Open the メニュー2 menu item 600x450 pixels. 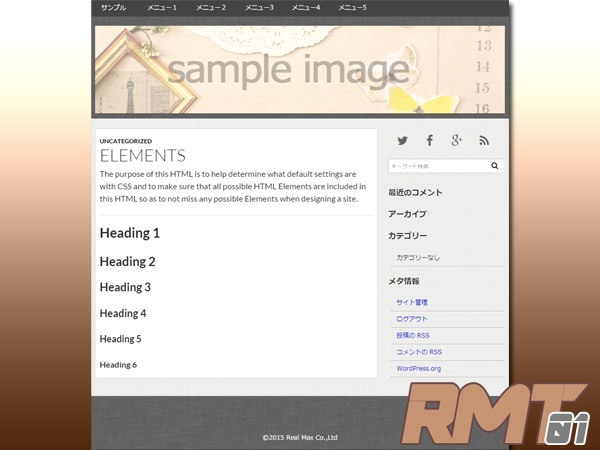pos(211,8)
